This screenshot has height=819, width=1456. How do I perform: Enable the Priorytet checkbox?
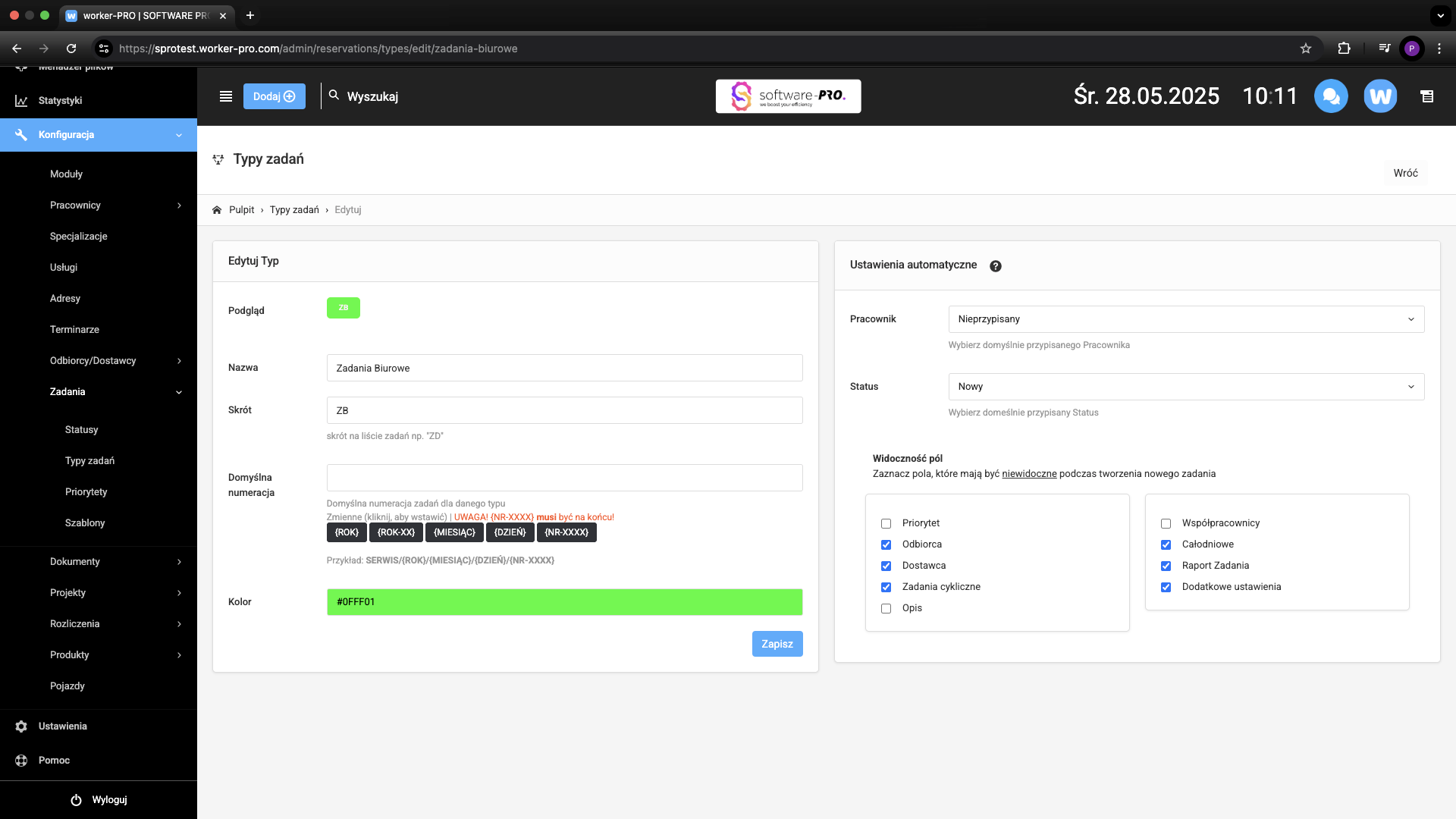[x=886, y=523]
